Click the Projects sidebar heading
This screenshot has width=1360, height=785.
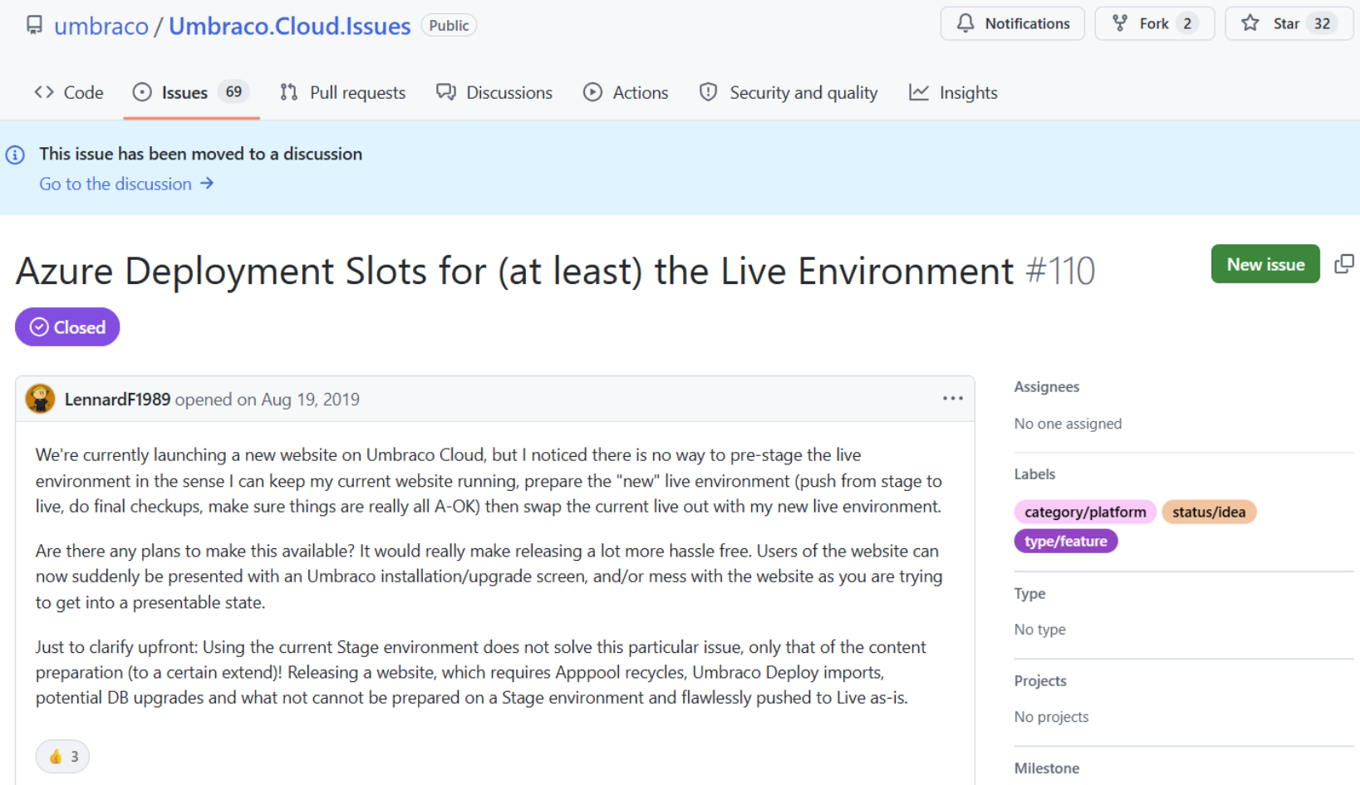point(1040,681)
